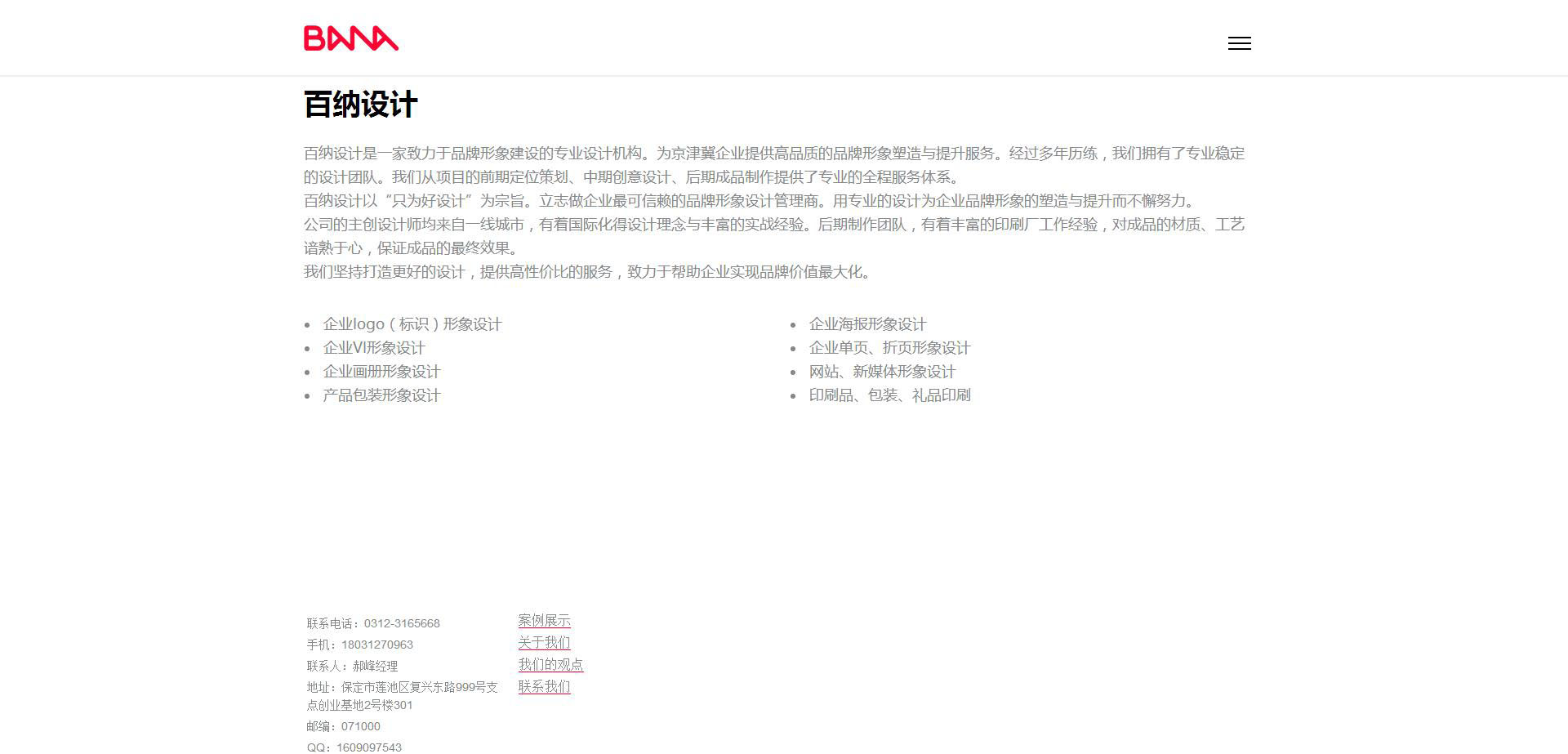Go to the 关于我们 page link
This screenshot has height=754, width=1568.
point(544,643)
